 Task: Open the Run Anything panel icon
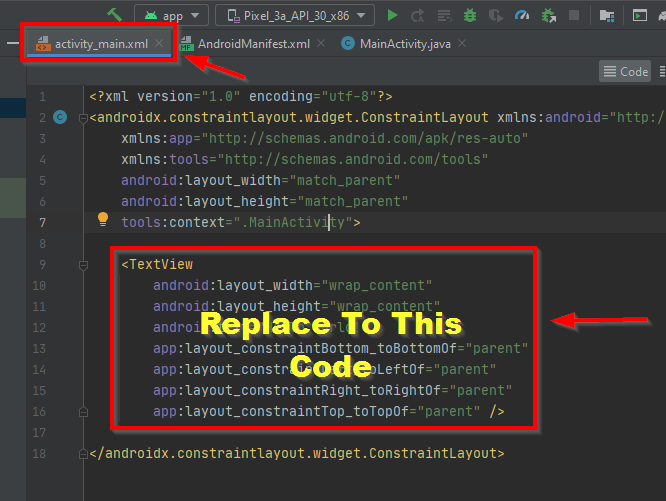coord(640,16)
